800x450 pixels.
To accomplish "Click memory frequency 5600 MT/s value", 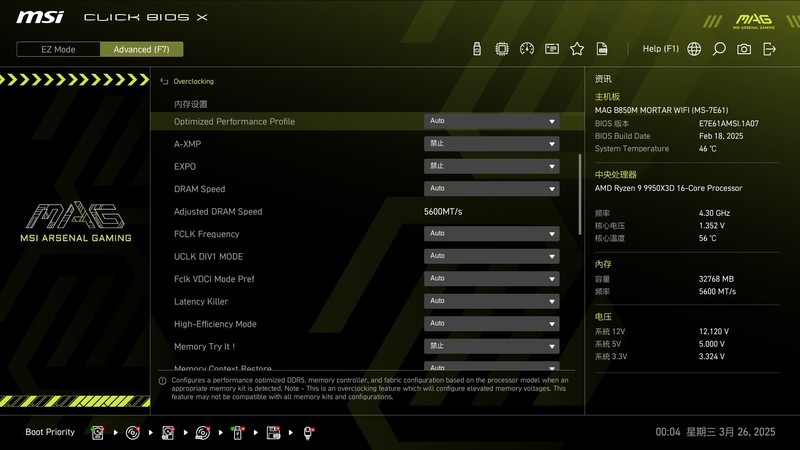I will pyautogui.click(x=717, y=291).
